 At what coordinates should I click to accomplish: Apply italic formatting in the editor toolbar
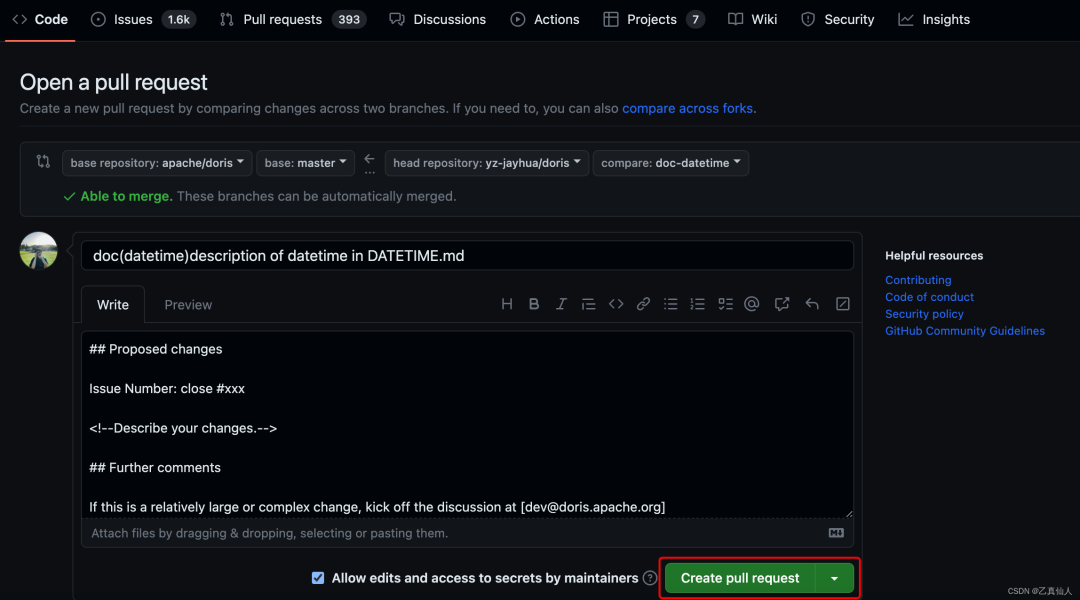click(x=561, y=304)
